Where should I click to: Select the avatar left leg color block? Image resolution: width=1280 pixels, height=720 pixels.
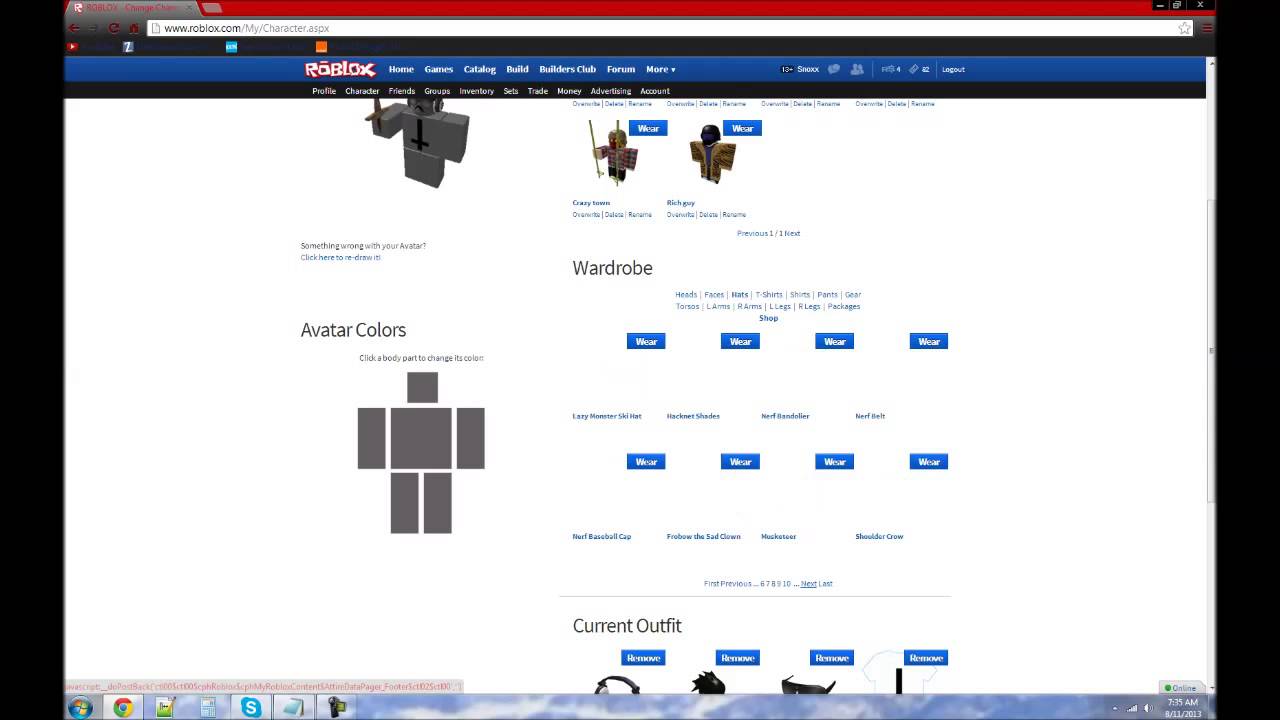(404, 503)
